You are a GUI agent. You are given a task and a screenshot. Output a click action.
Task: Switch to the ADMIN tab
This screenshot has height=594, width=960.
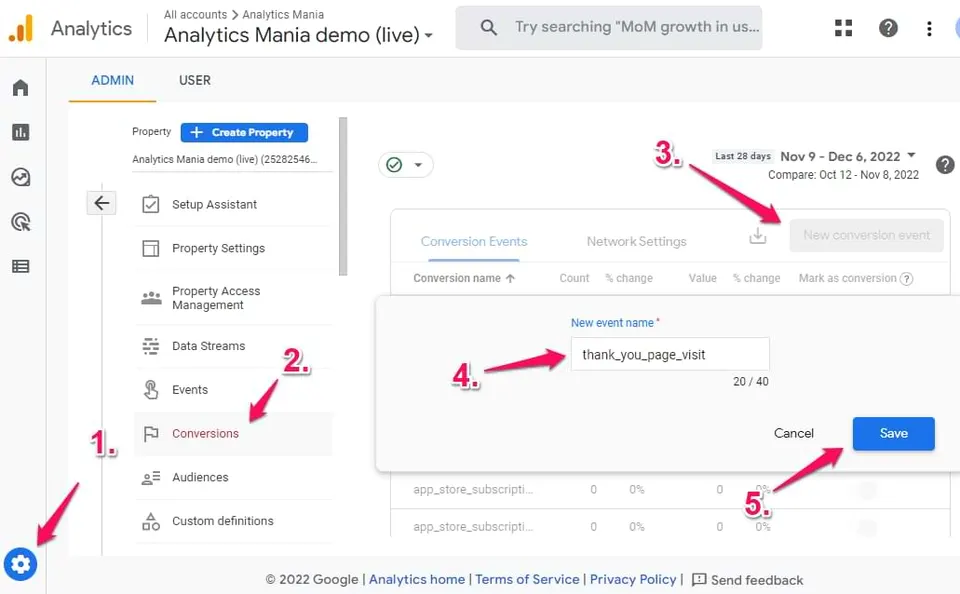113,80
